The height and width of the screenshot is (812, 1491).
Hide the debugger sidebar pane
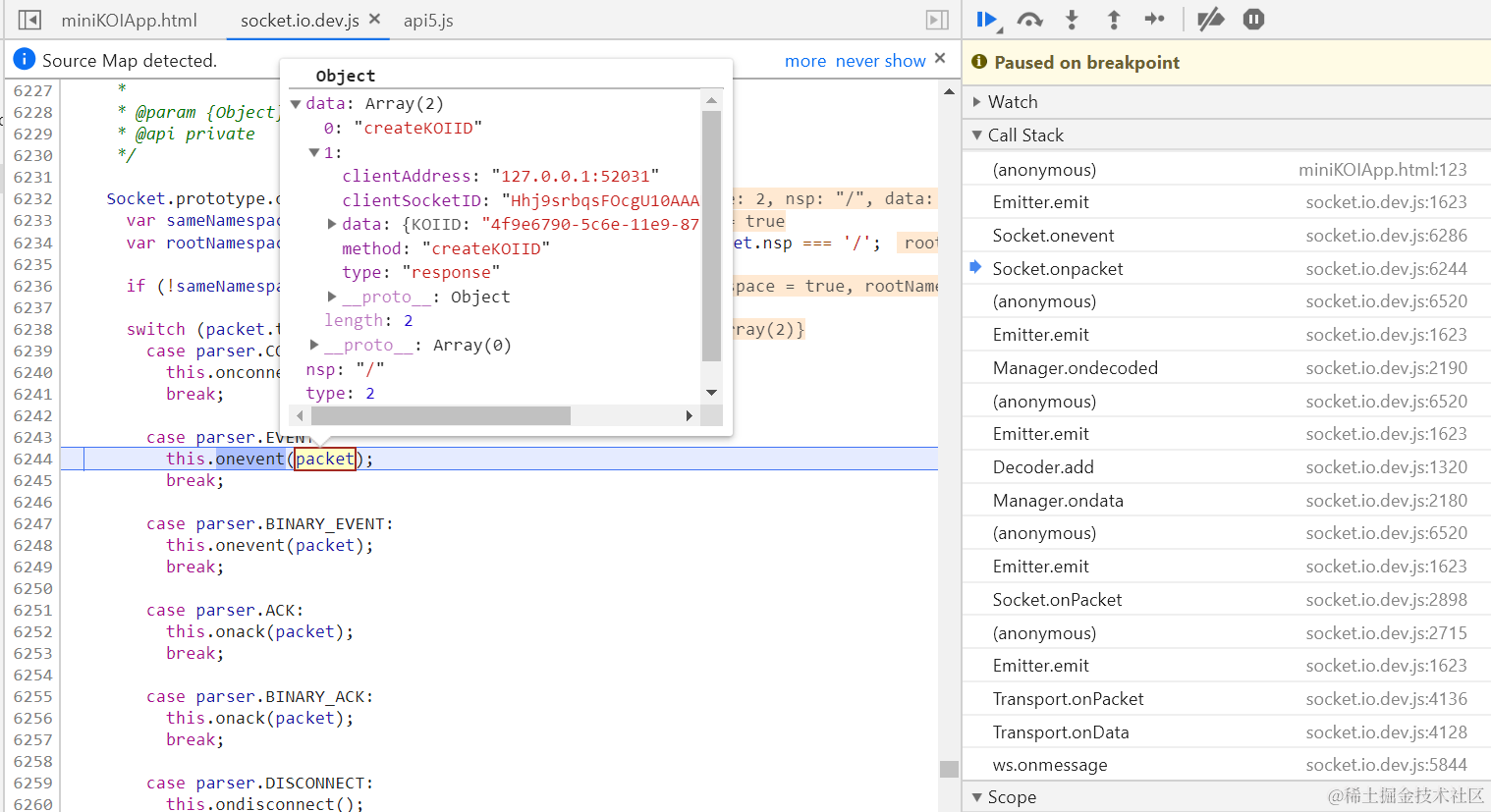click(x=937, y=20)
